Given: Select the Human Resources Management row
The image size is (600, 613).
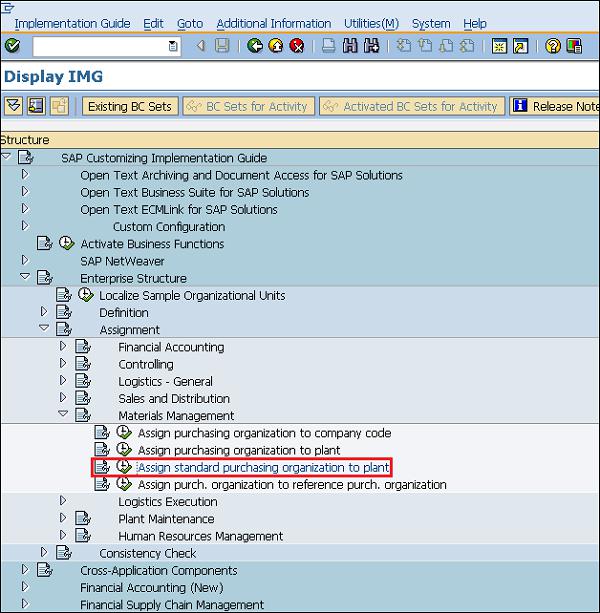Looking at the screenshot, I should [x=201, y=536].
